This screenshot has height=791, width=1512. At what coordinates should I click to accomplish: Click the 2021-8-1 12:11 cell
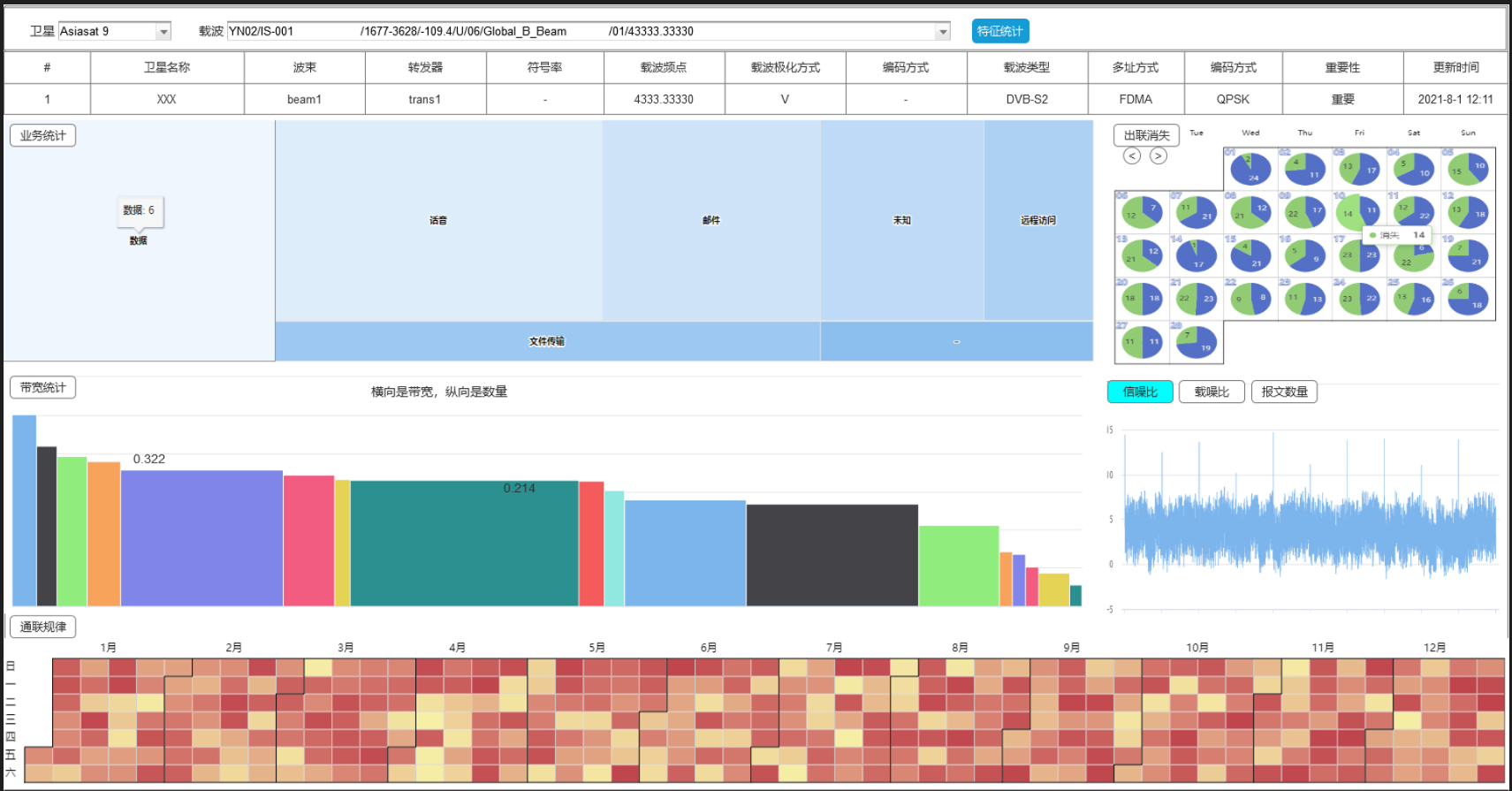pos(1455,99)
